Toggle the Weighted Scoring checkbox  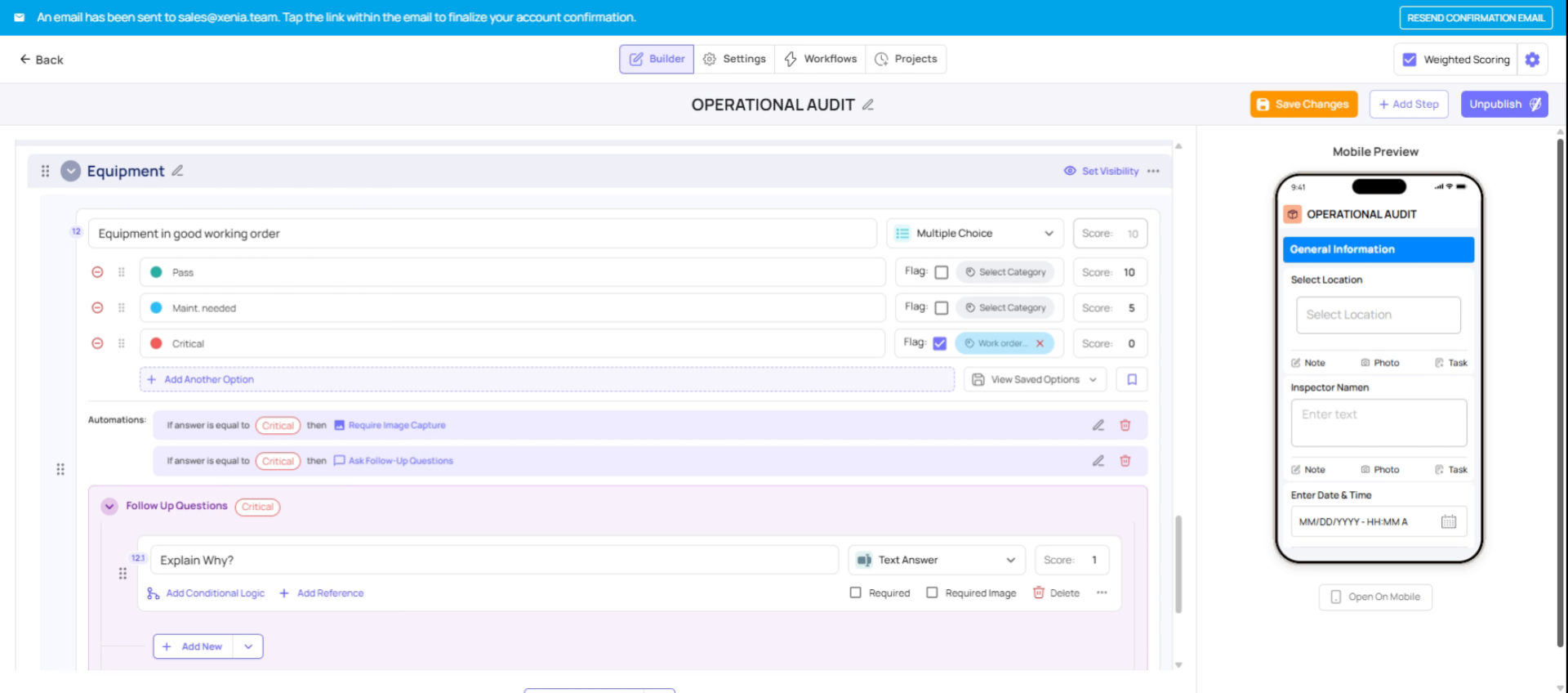click(x=1410, y=60)
